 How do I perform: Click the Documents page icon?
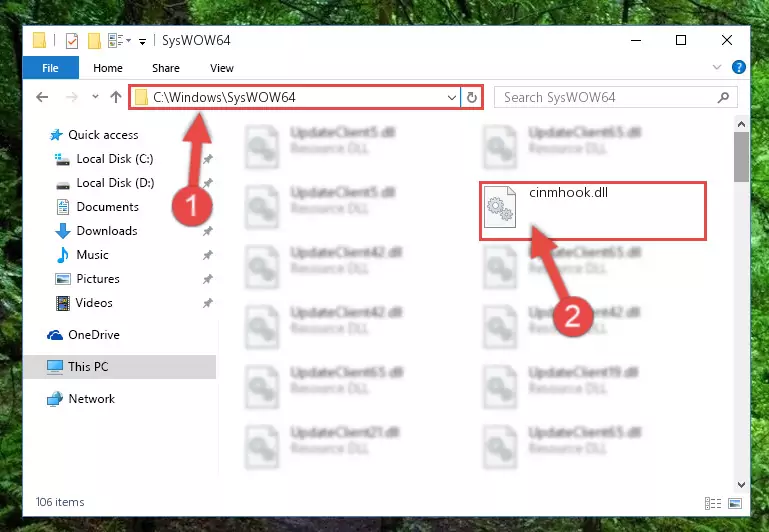coord(63,207)
